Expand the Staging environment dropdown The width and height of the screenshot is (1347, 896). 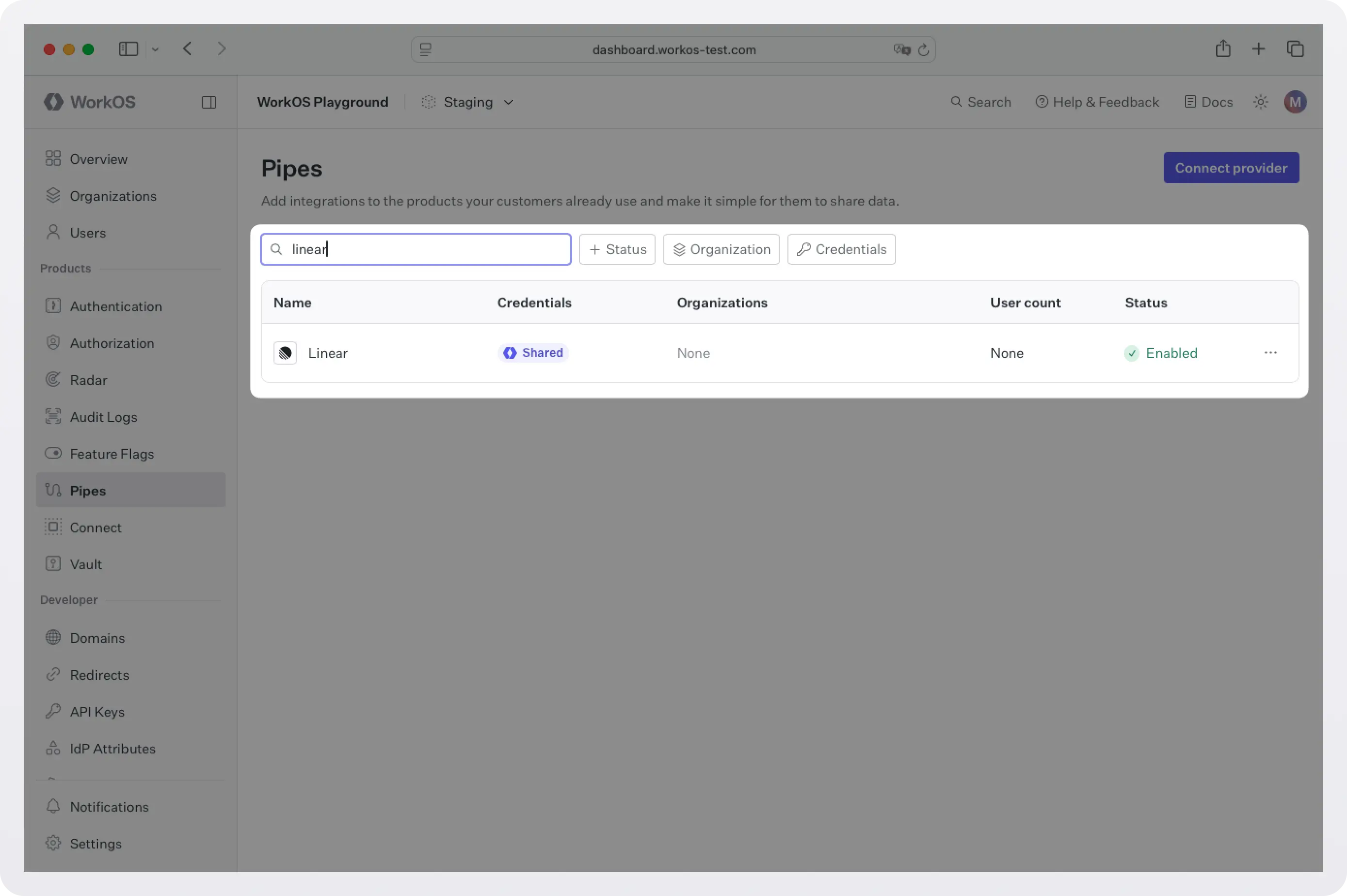pos(467,102)
